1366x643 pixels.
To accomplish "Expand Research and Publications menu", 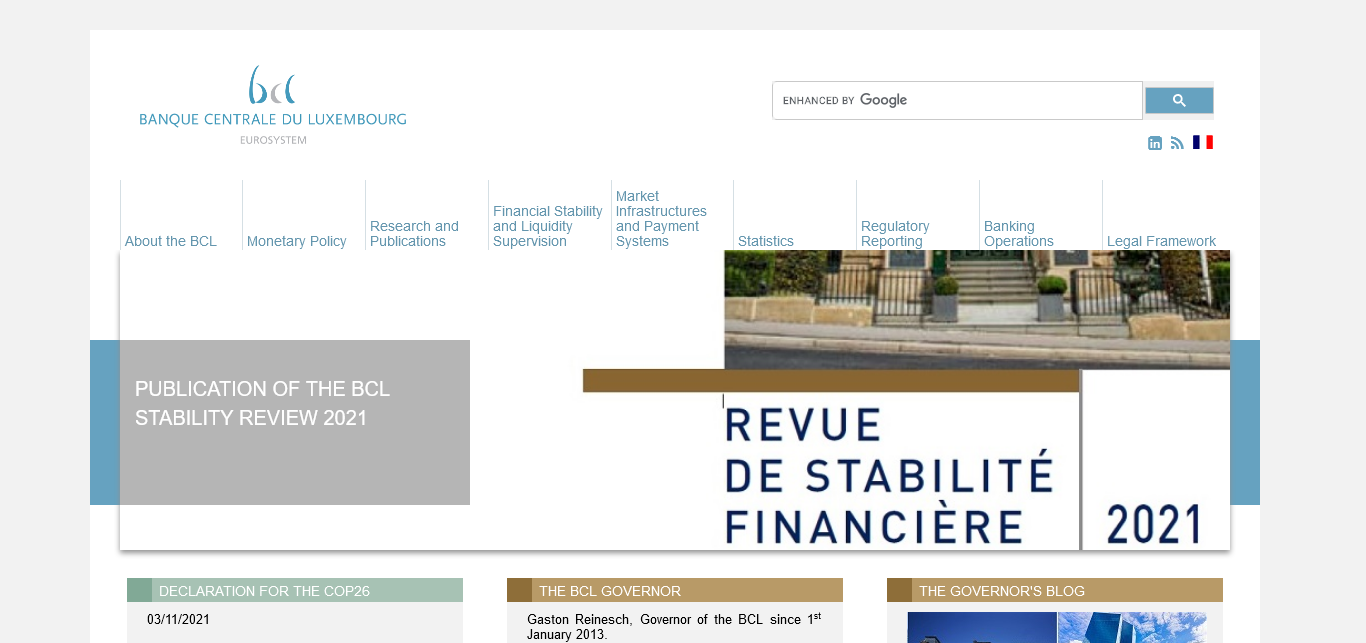I will 414,234.
